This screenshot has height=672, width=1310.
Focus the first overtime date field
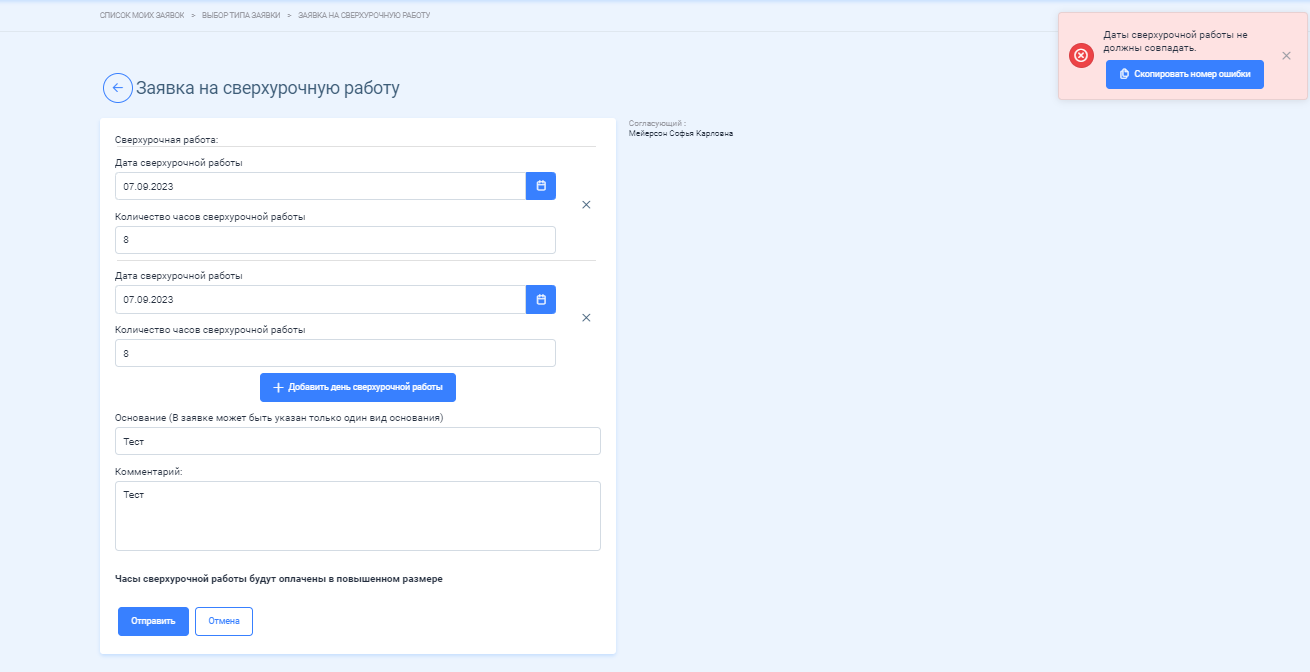tap(321, 186)
